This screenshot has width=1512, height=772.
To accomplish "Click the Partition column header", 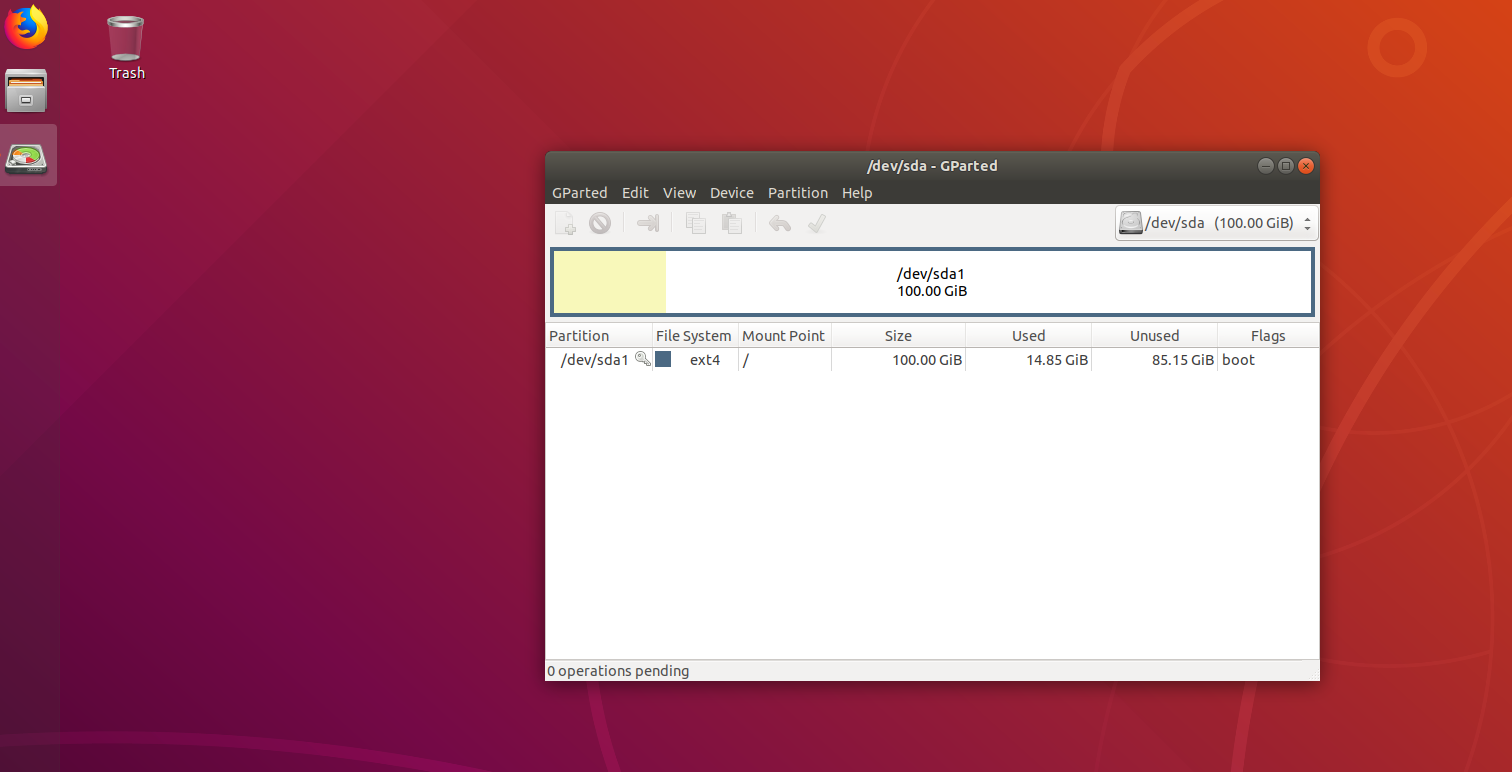I will click(599, 336).
